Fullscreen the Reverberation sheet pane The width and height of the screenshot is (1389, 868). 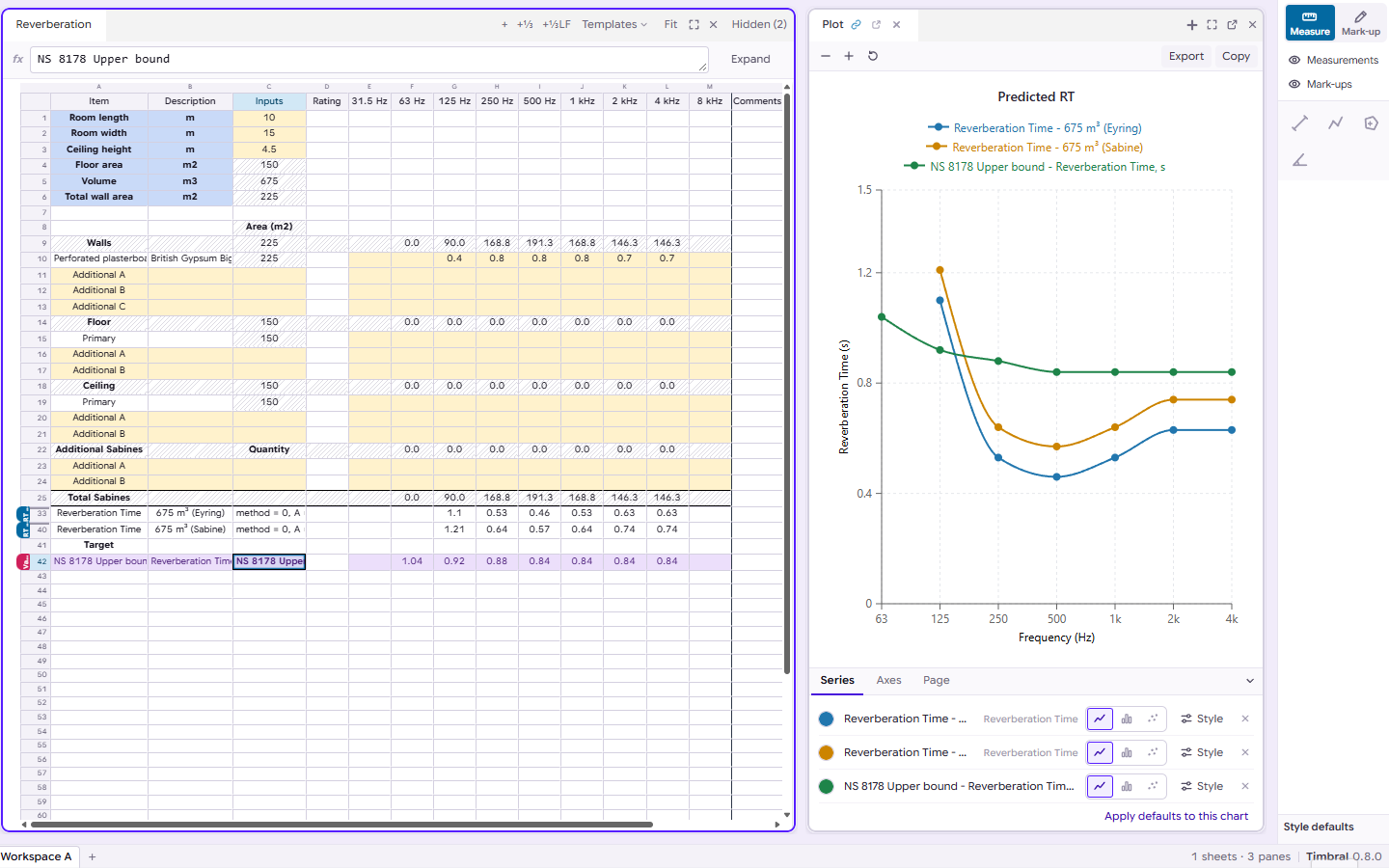click(x=694, y=25)
